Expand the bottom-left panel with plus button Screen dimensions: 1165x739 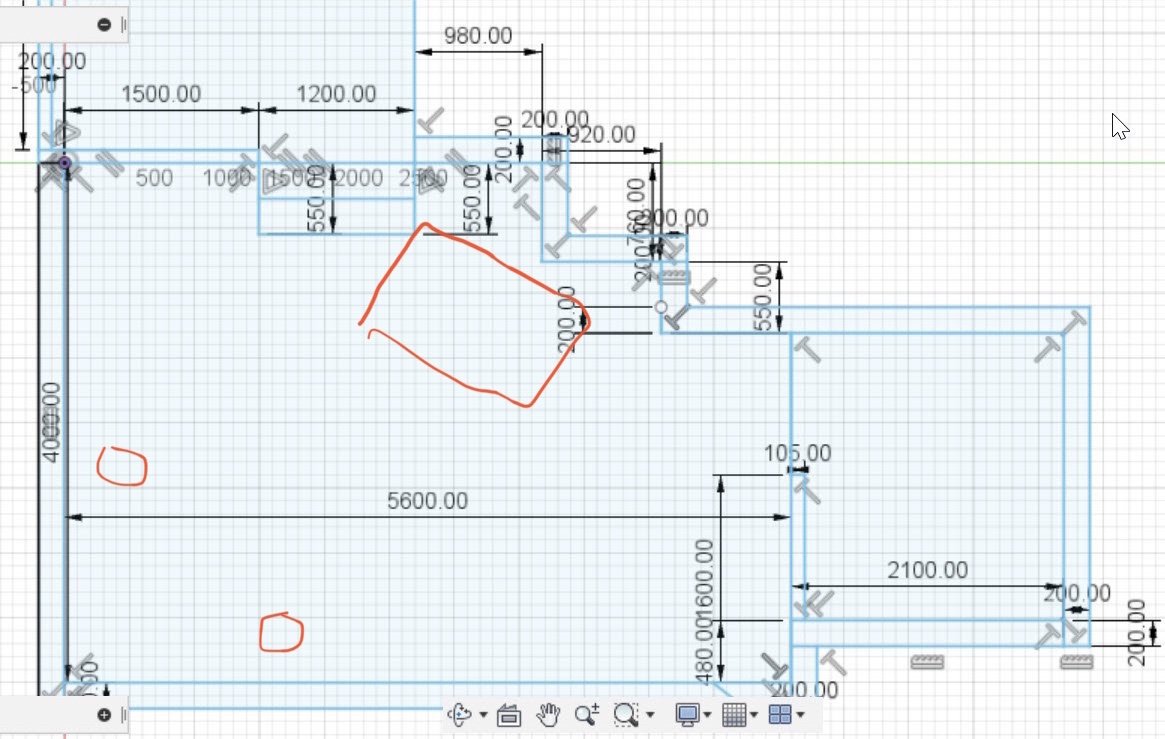104,714
